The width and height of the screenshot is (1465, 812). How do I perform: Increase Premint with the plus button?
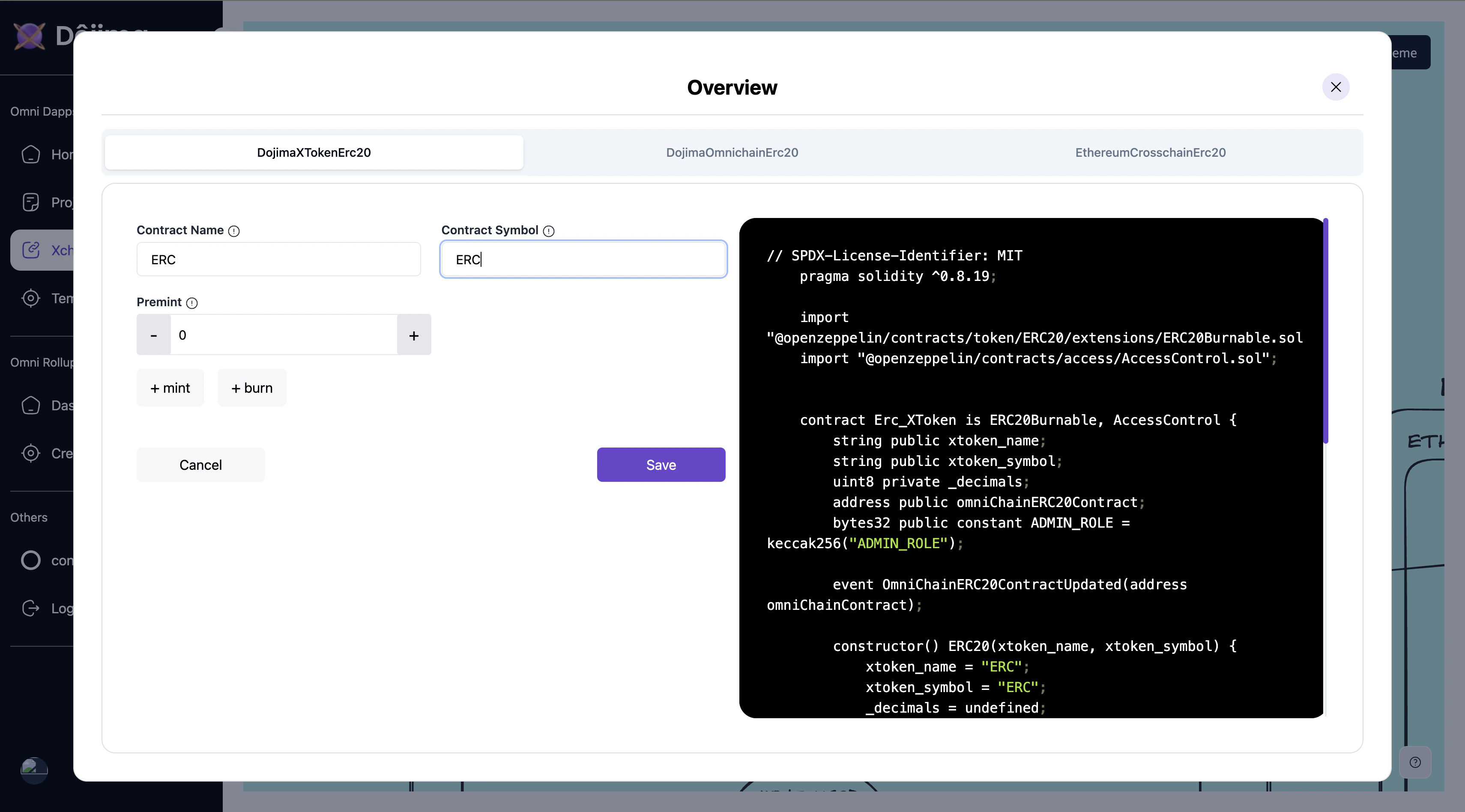(413, 335)
